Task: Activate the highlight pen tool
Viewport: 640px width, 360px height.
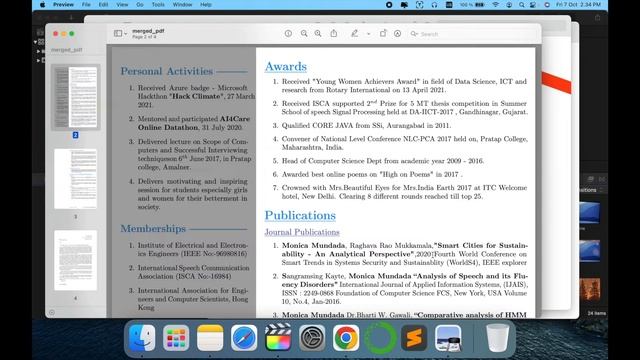Action: [354, 33]
